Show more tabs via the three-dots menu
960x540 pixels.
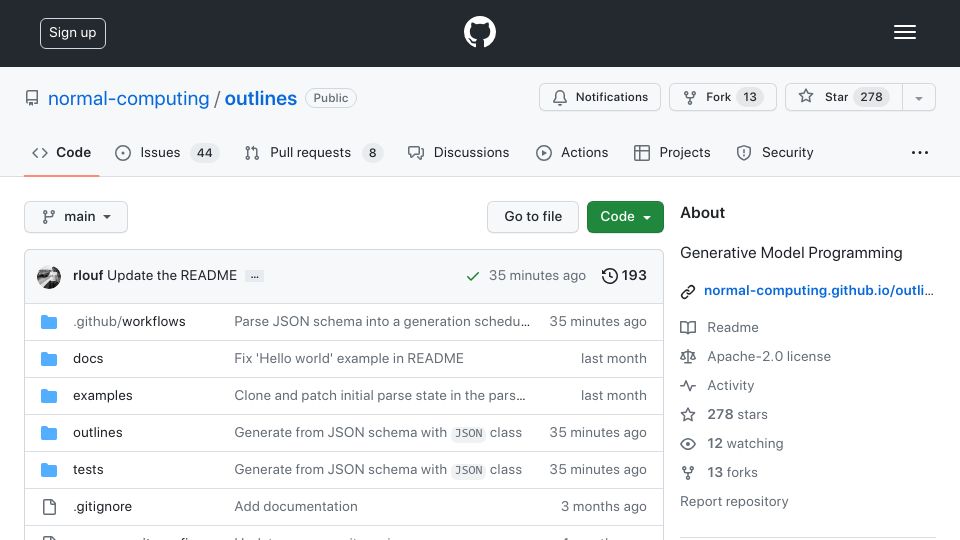(x=920, y=152)
